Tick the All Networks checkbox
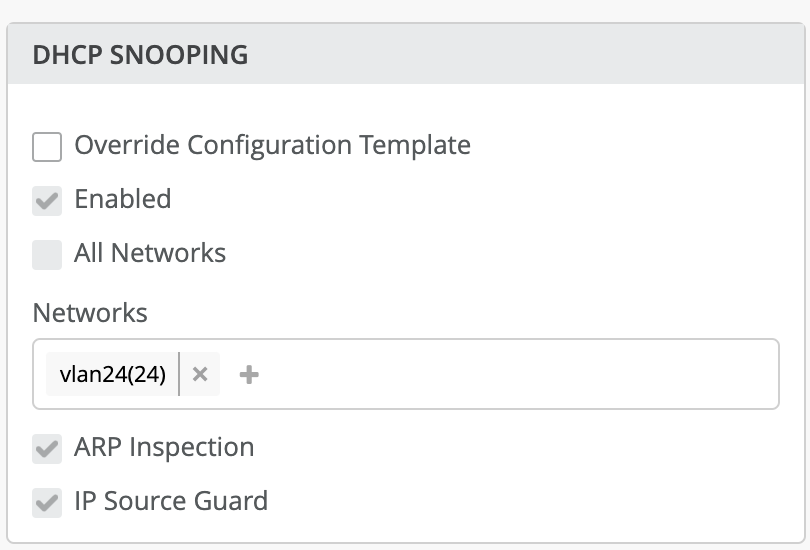Image resolution: width=810 pixels, height=550 pixels. (47, 254)
